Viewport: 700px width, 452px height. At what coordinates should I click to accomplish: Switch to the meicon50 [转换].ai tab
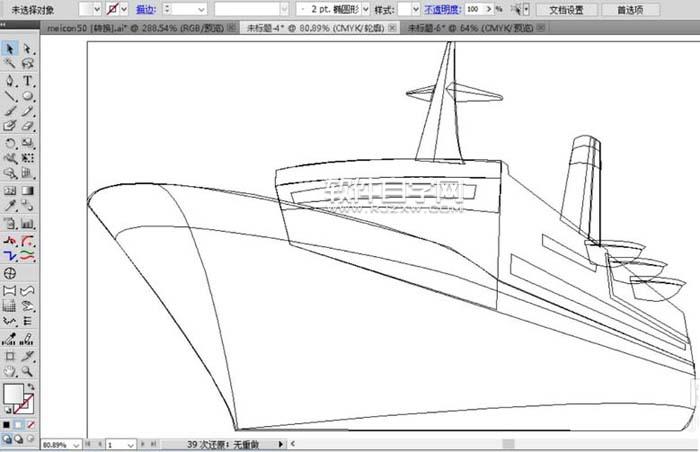tap(135, 28)
